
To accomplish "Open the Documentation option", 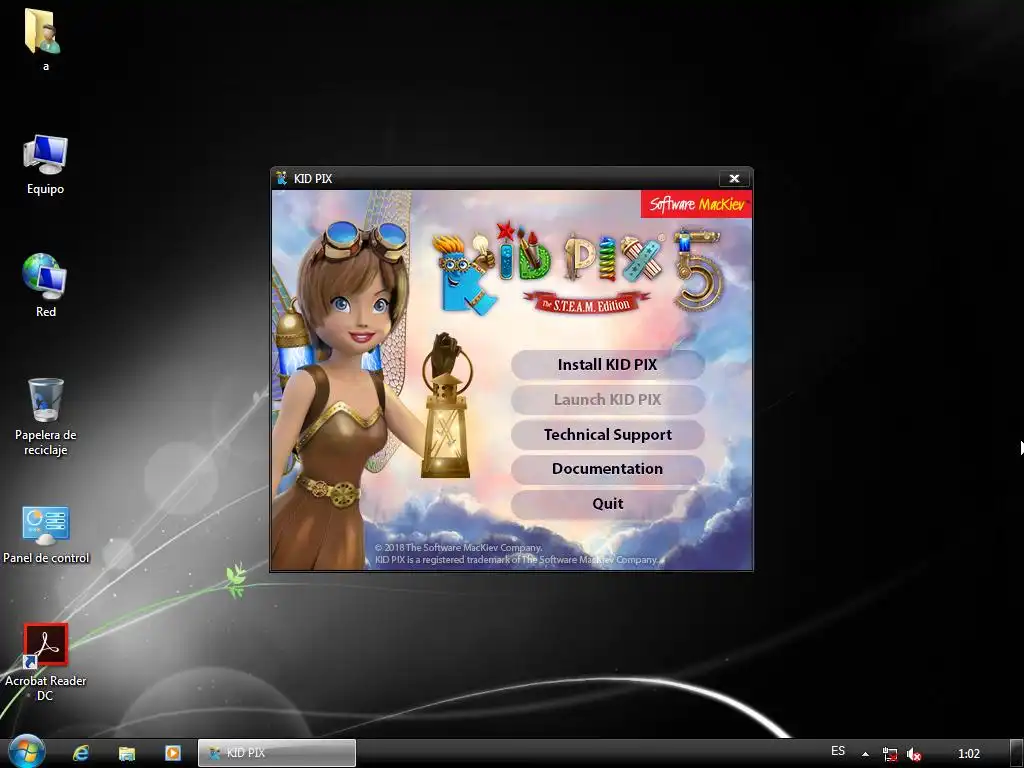I will pyautogui.click(x=607, y=469).
